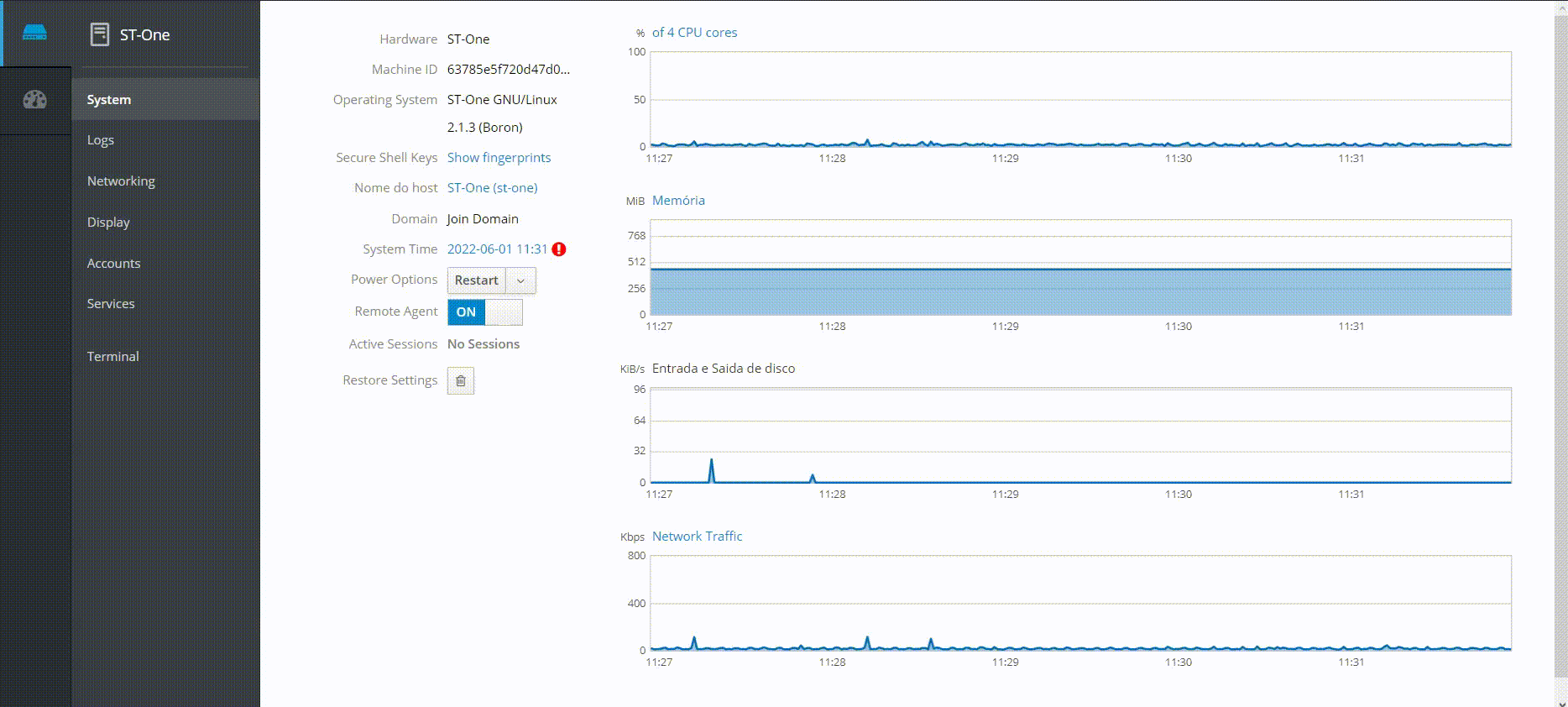Open the Services section
The width and height of the screenshot is (1568, 707).
pyautogui.click(x=111, y=304)
